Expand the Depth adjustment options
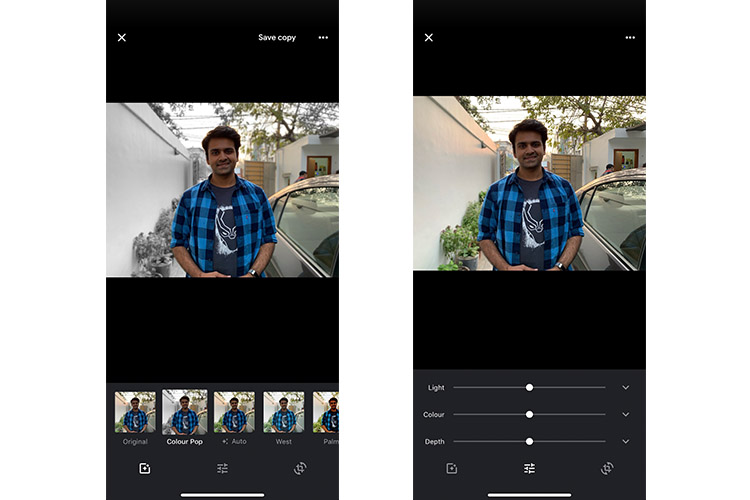This screenshot has height=500, width=750. (626, 442)
